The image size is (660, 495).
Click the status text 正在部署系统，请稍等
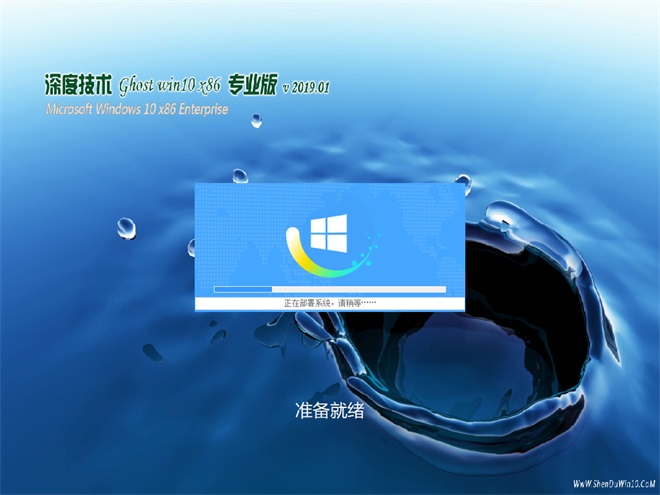pos(329,302)
